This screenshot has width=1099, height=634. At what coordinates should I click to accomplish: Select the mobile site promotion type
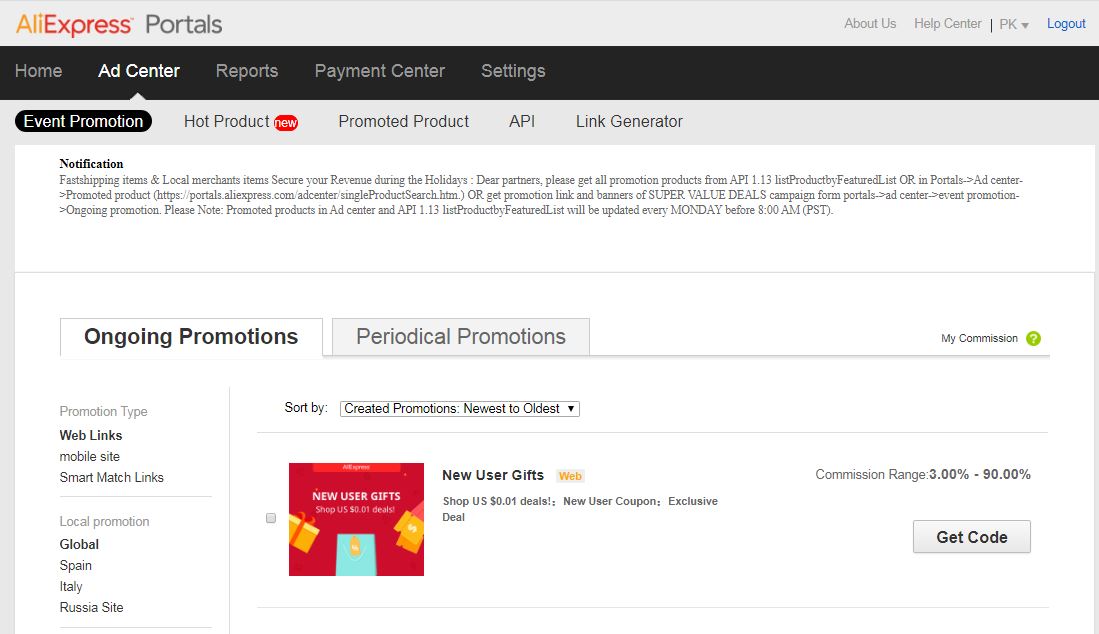(90, 456)
